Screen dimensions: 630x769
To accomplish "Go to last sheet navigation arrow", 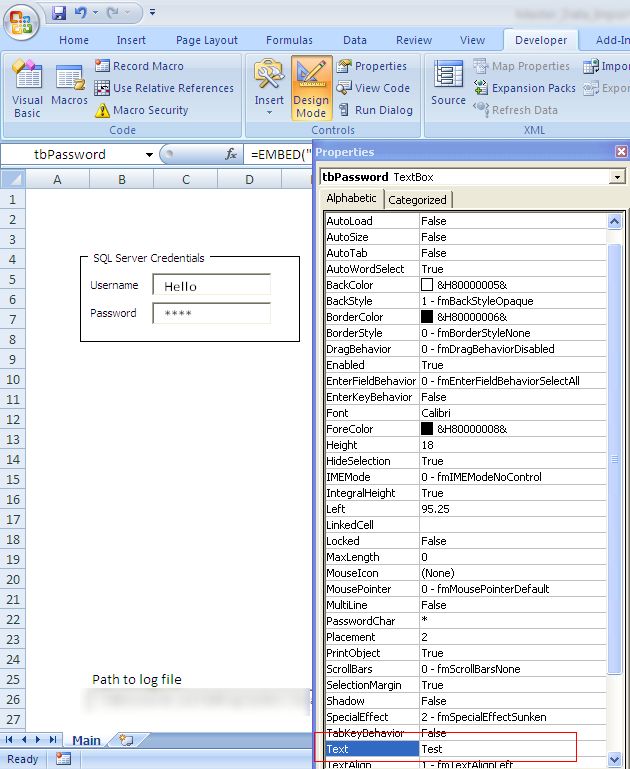I will coord(53,740).
